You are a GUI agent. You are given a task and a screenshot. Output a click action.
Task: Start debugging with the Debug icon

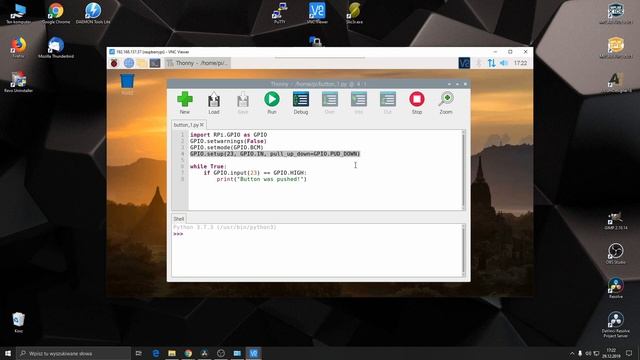point(301,102)
